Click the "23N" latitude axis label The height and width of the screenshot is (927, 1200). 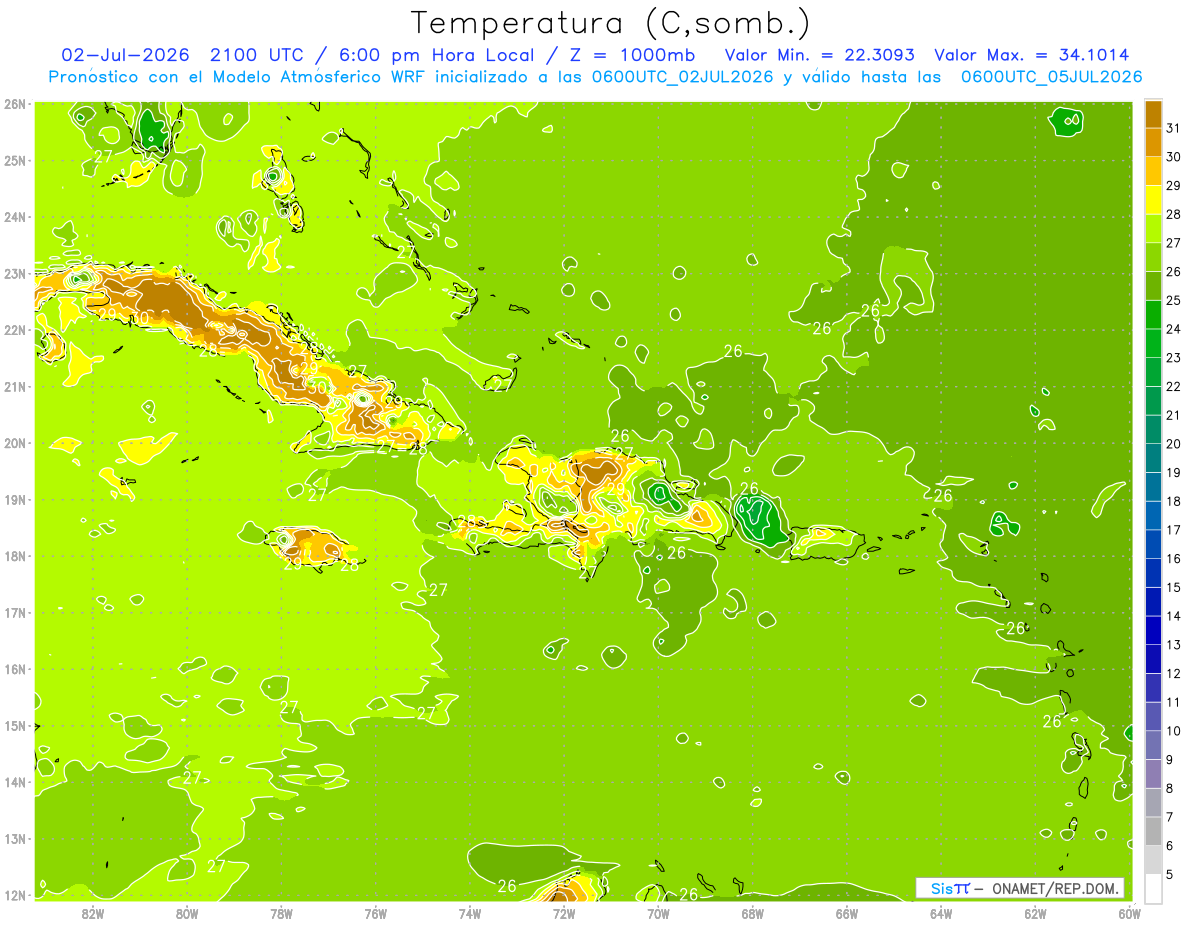coord(15,273)
